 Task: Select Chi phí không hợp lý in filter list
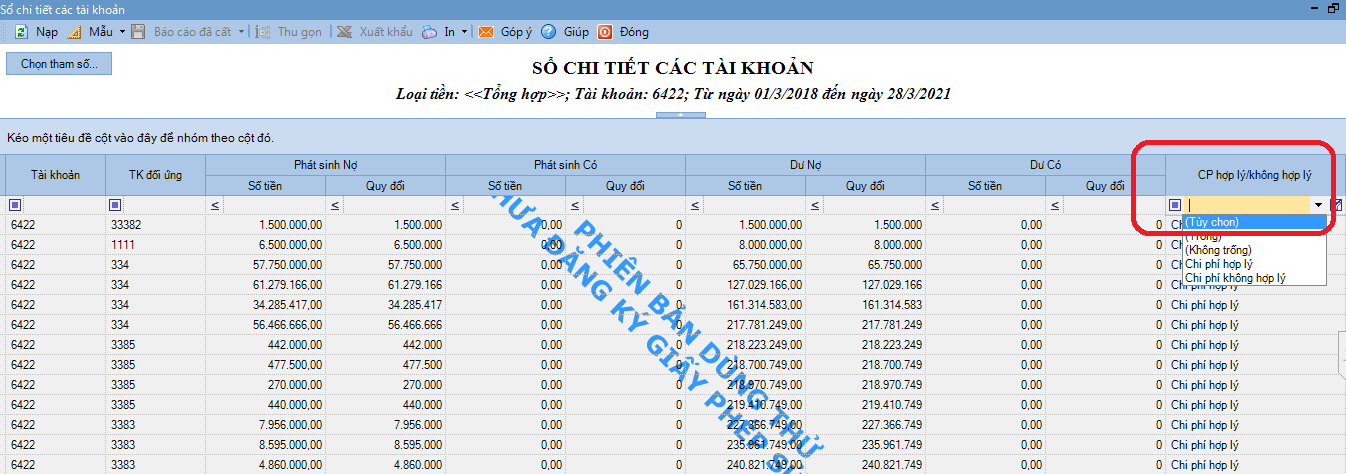click(x=1254, y=278)
